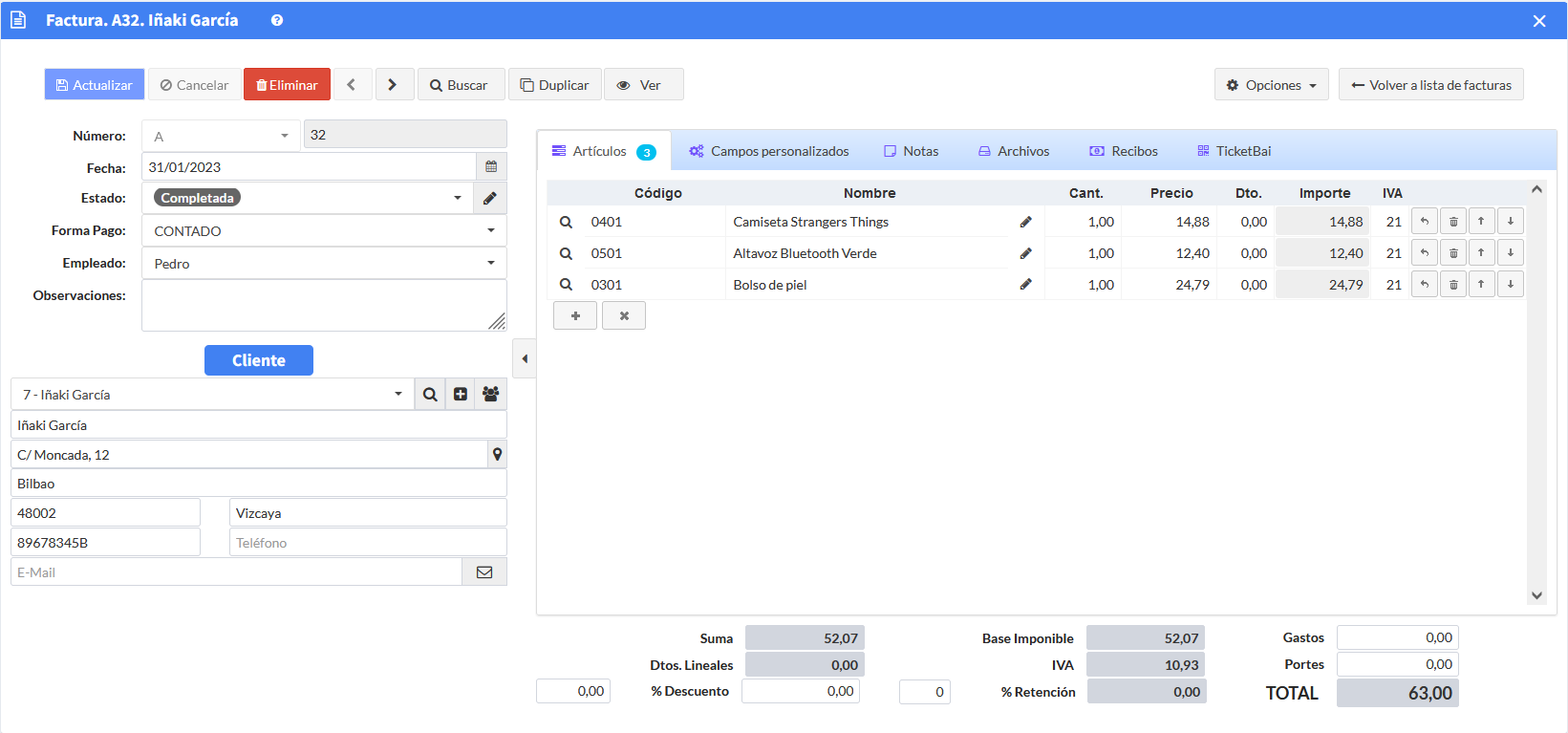1568x733 pixels.
Task: Delete the Bolso de piel line
Action: (x=1453, y=285)
